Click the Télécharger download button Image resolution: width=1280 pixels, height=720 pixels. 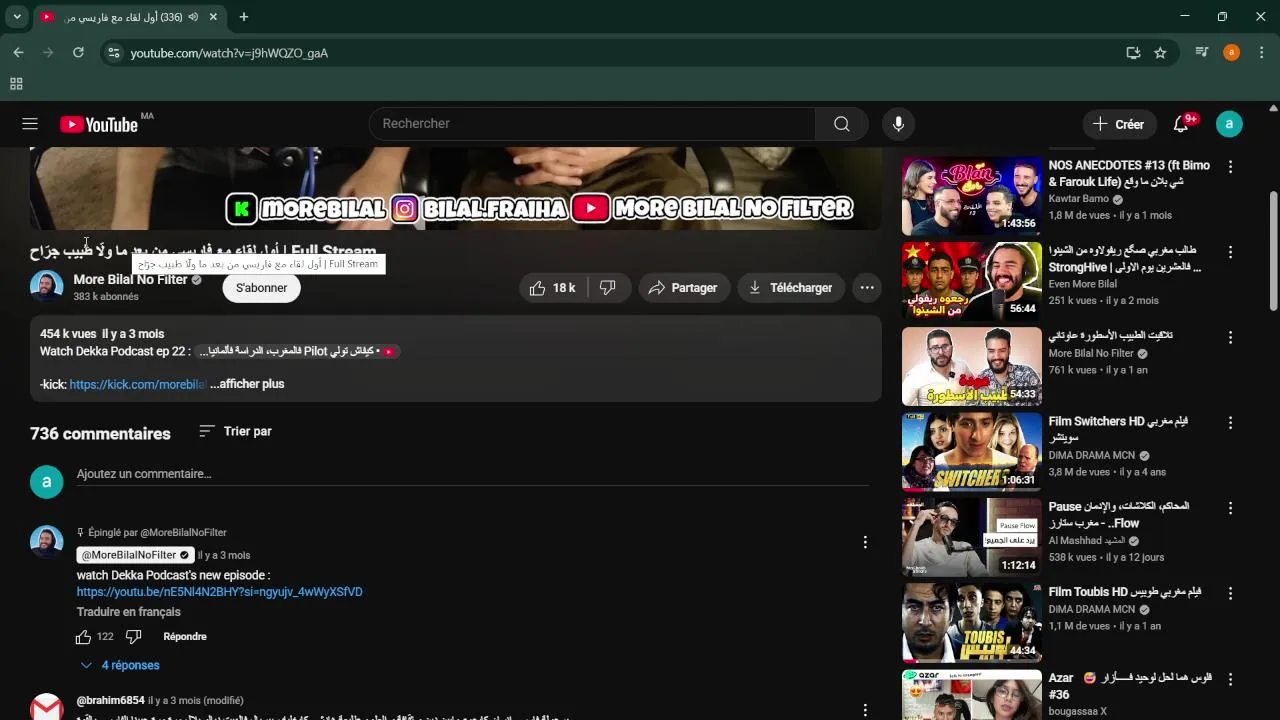(790, 288)
